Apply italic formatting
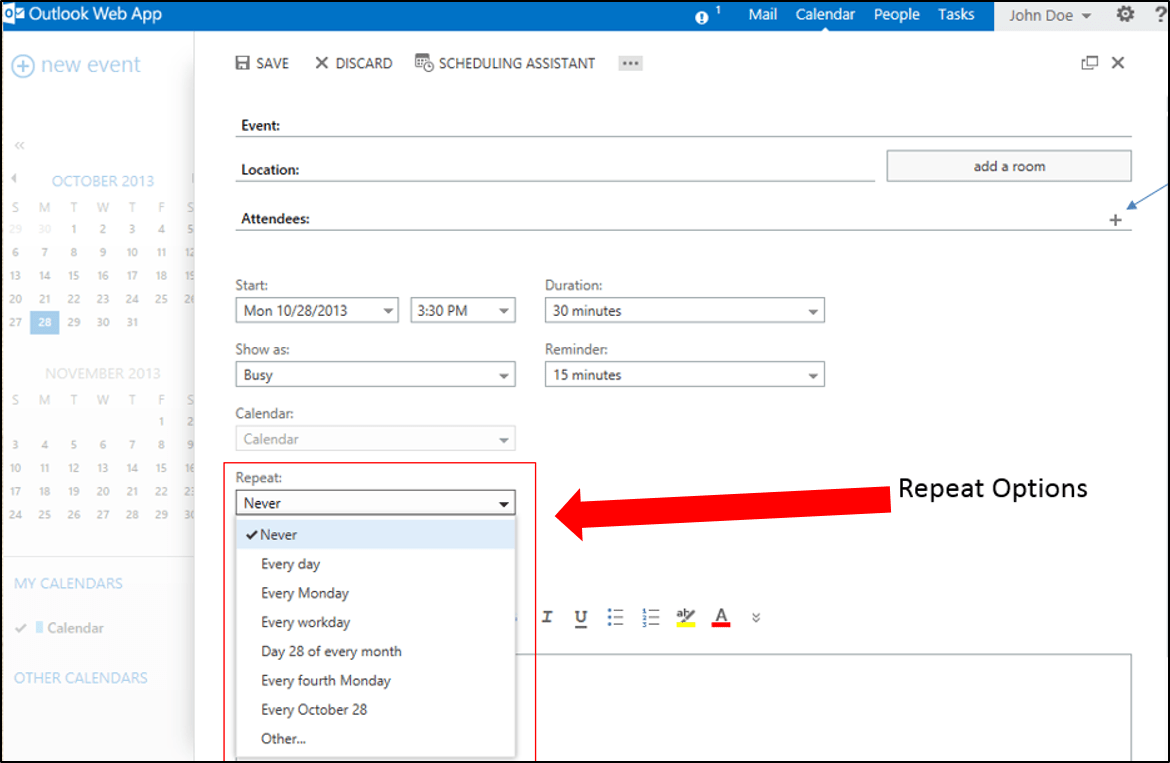The width and height of the screenshot is (1170, 763). coord(547,617)
